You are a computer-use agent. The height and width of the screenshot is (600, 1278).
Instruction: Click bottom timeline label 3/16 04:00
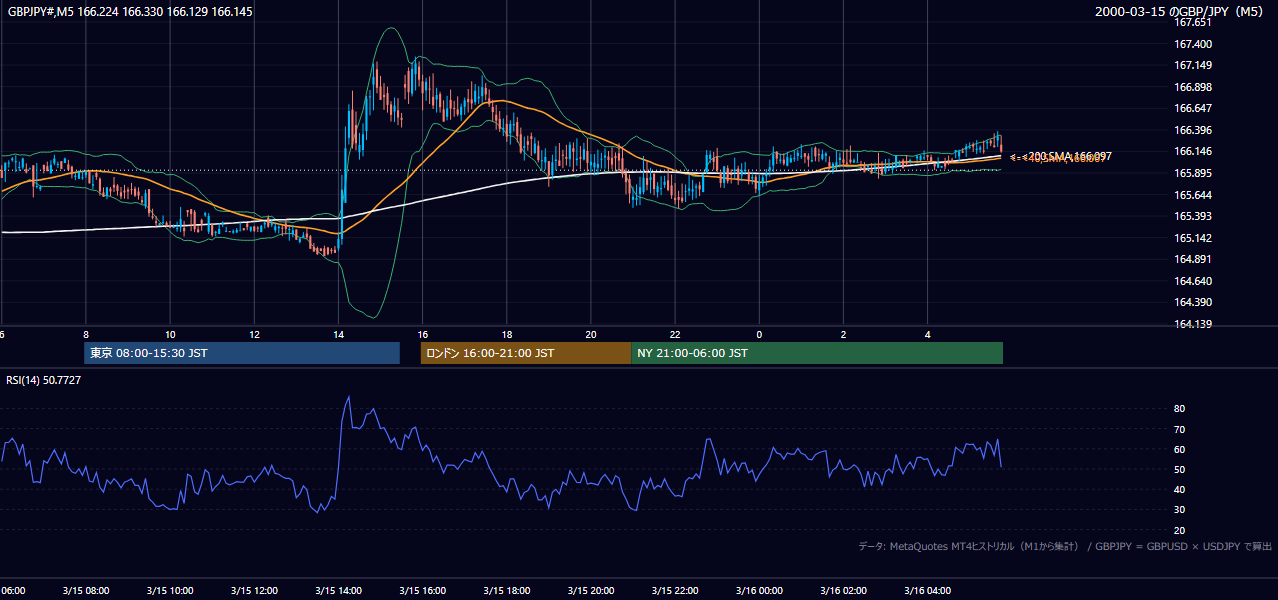pyautogui.click(x=927, y=590)
